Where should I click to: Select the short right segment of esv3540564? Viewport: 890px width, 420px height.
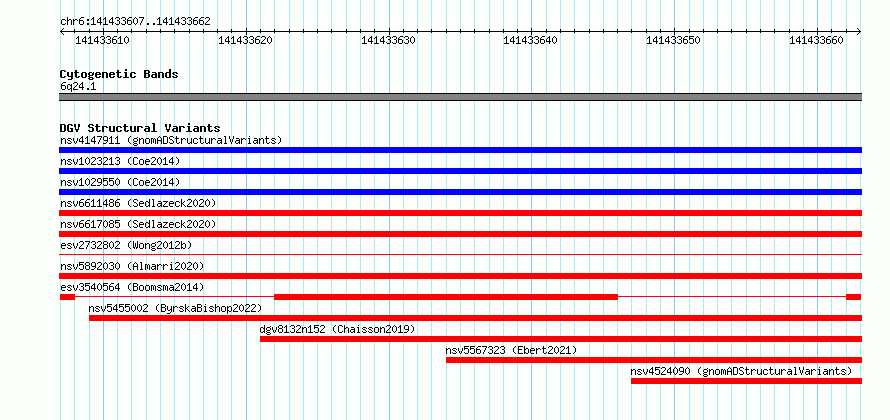click(854, 297)
